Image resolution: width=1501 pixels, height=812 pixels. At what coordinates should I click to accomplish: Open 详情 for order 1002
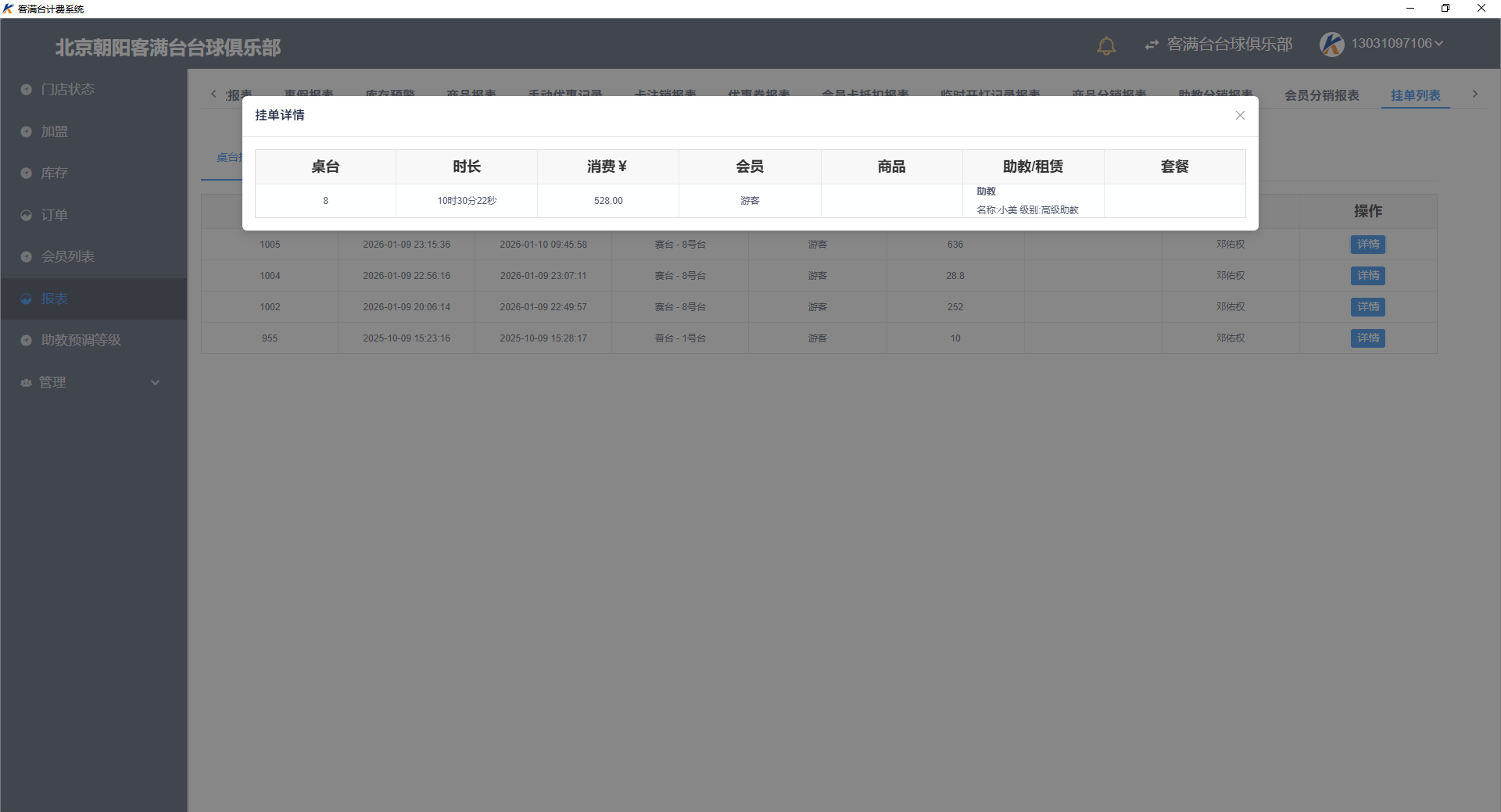pos(1368,307)
